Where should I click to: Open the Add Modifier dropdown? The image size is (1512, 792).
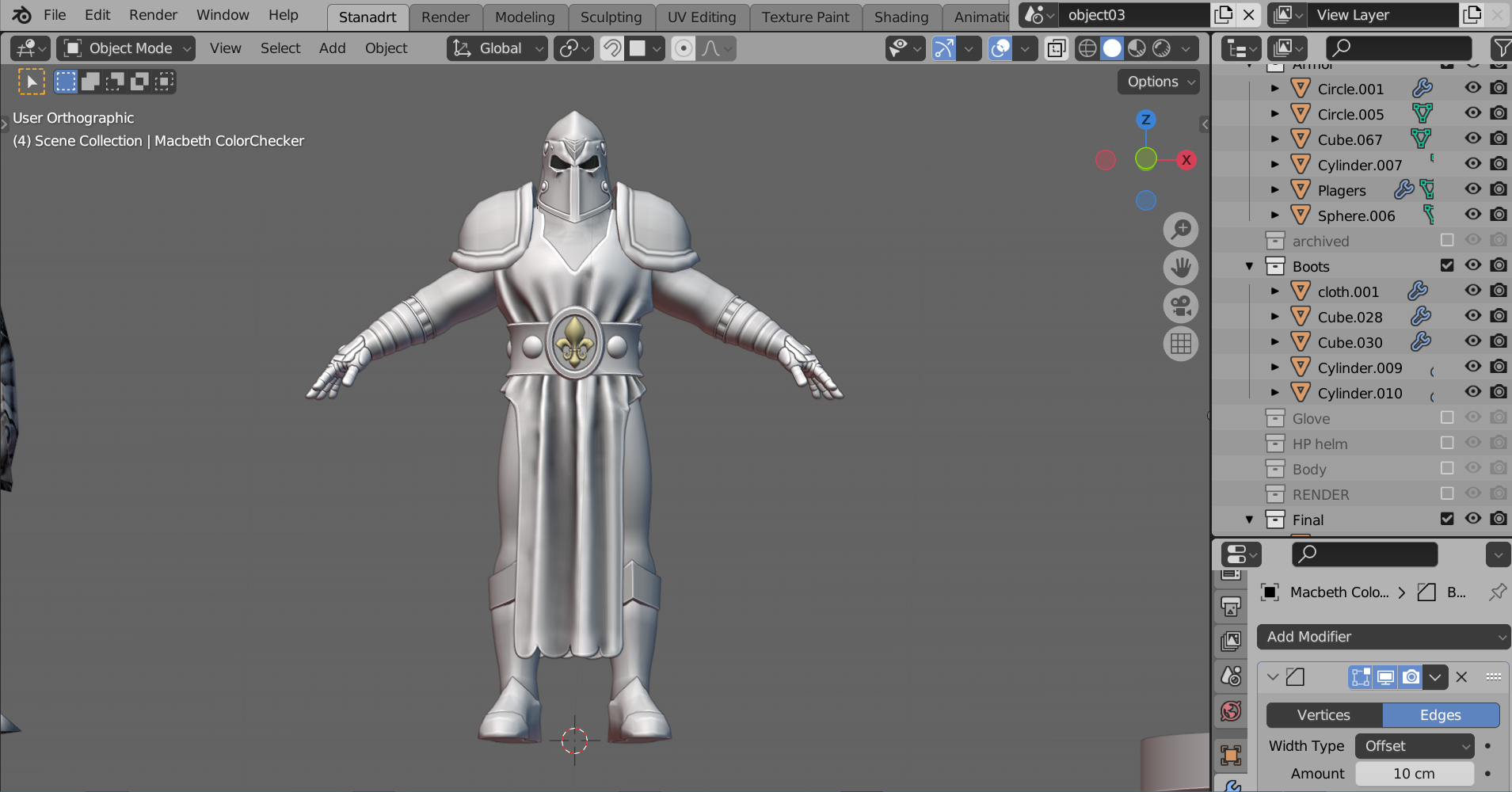point(1383,637)
